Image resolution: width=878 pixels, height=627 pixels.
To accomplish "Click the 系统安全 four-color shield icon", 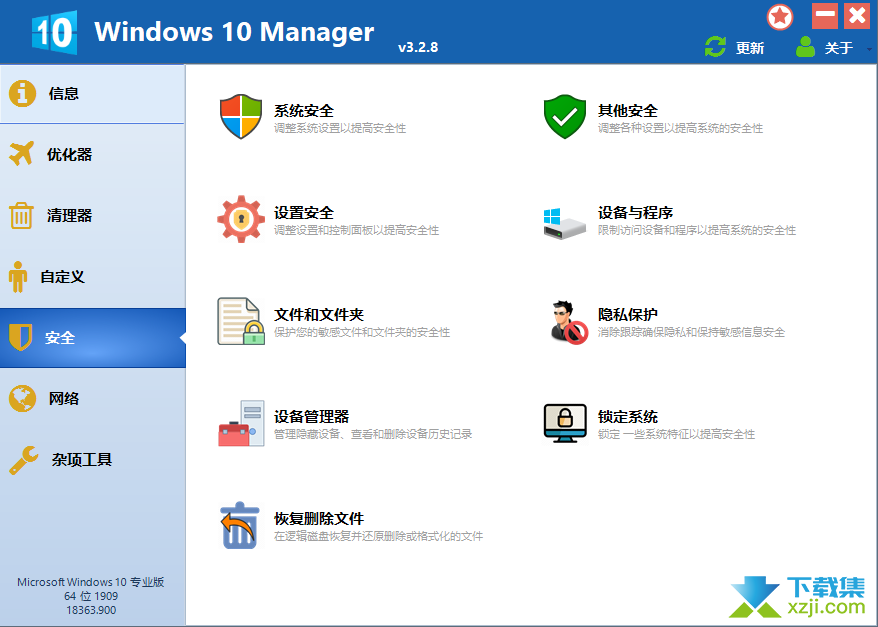I will 241,116.
